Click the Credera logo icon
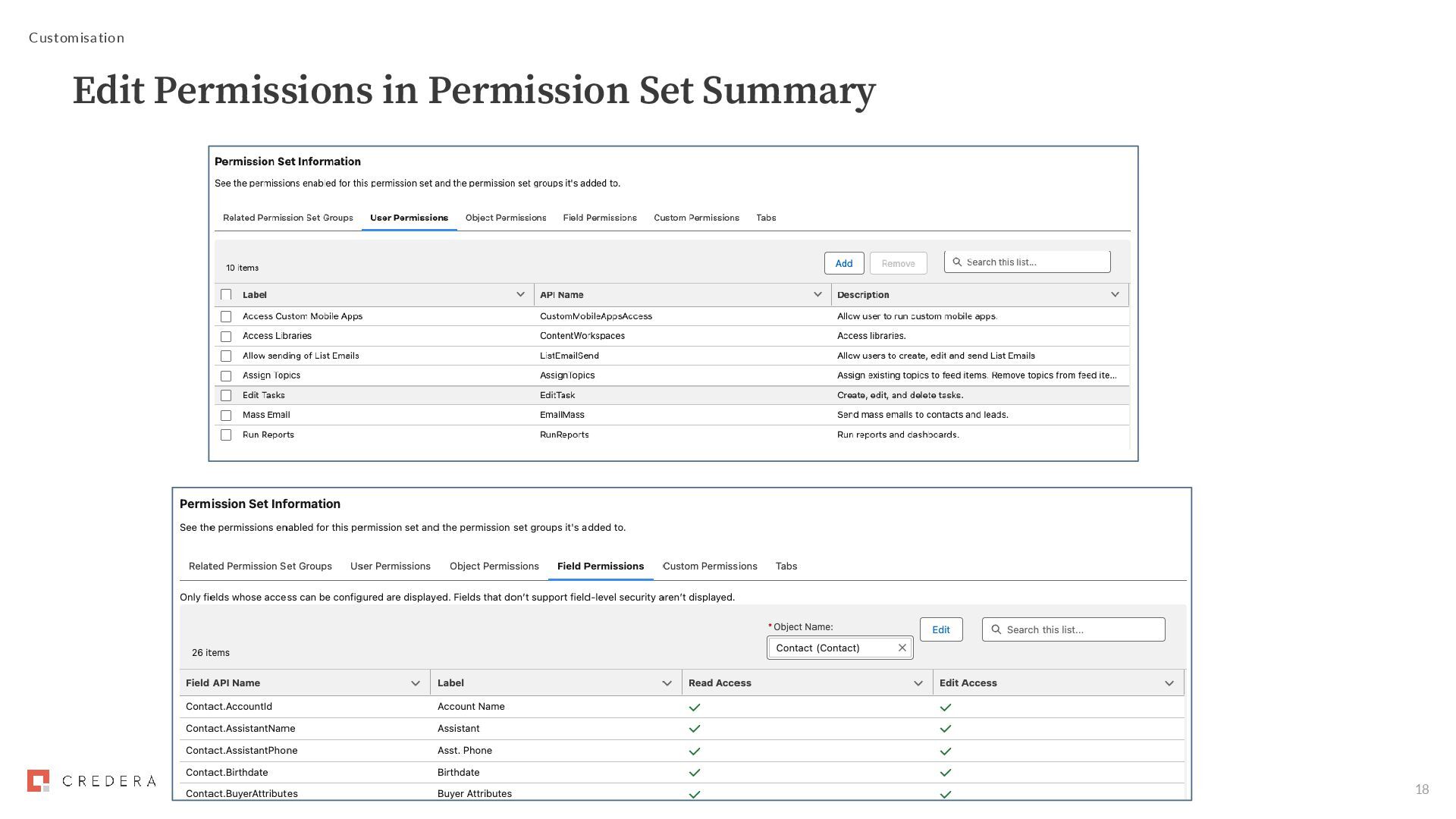This screenshot has width=1456, height=819. [39, 780]
